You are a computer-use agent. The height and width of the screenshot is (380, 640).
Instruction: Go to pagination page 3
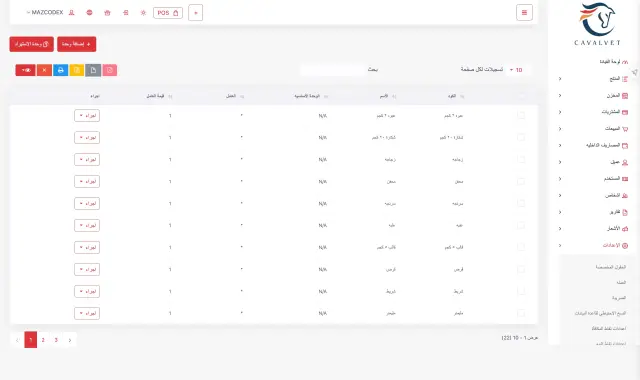point(56,340)
